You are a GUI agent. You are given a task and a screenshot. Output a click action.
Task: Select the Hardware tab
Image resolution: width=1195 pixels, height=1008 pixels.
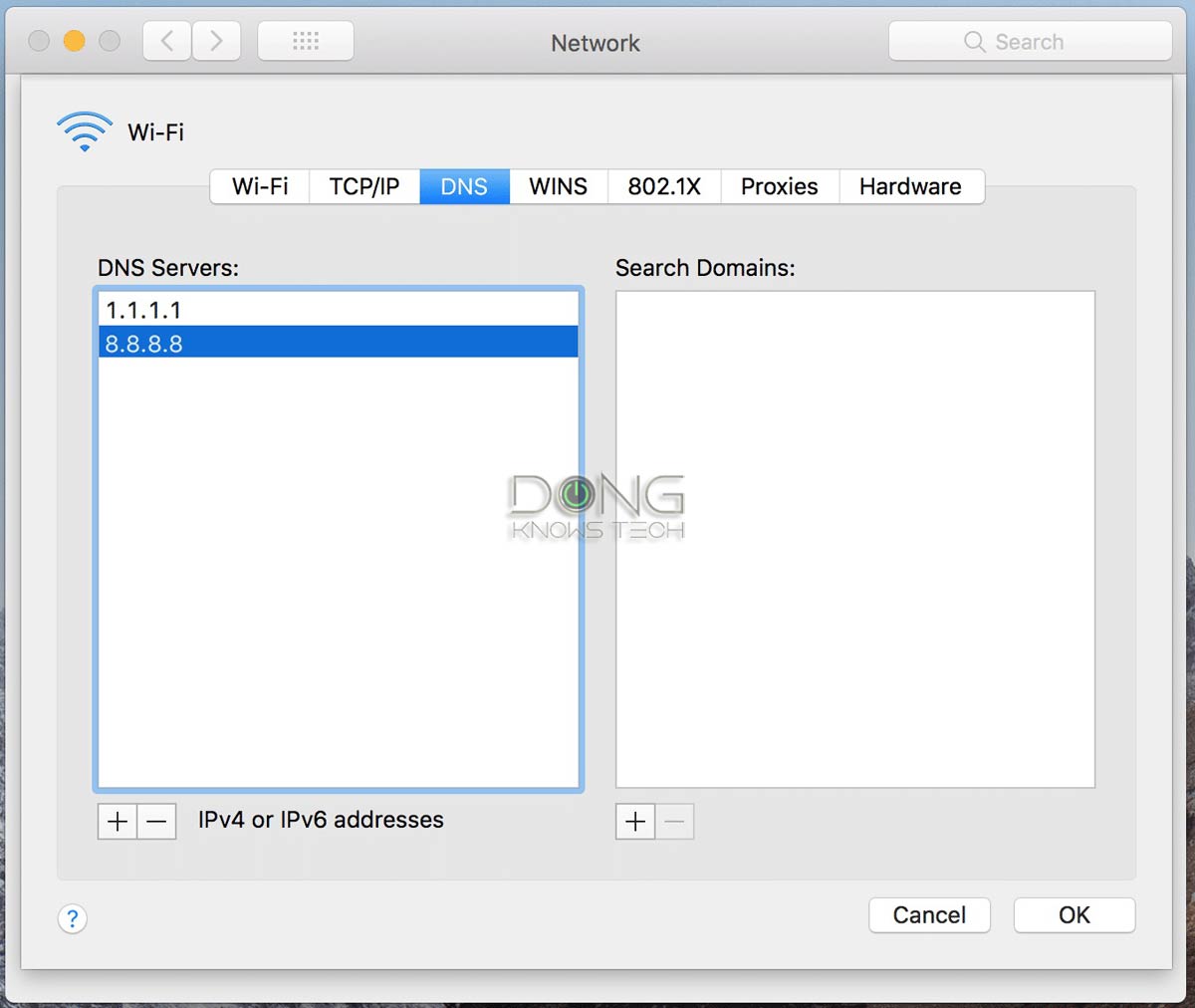[x=909, y=186]
